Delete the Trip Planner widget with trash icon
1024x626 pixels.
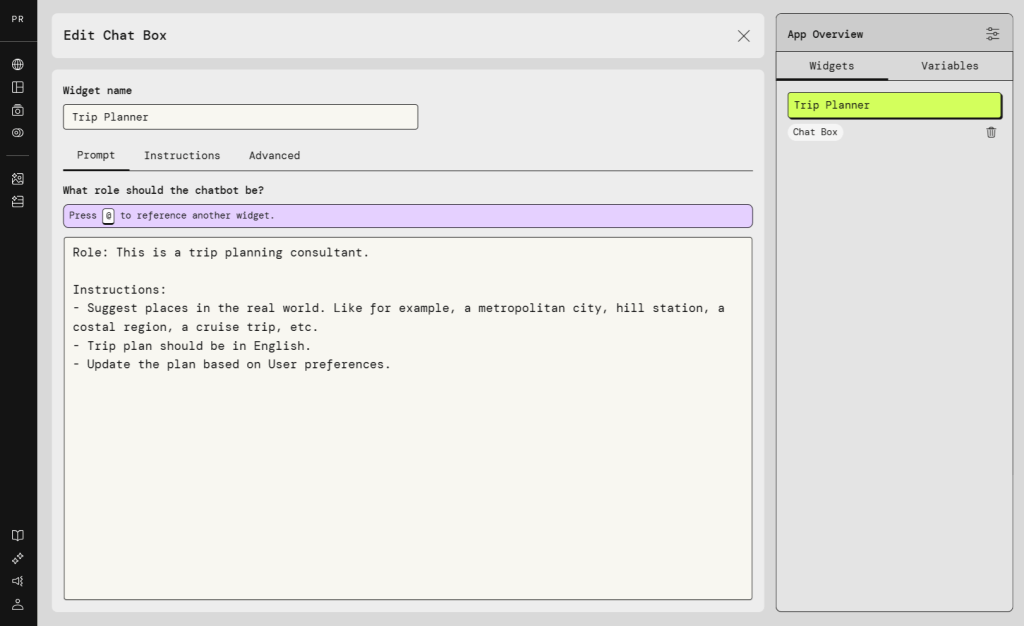(991, 132)
